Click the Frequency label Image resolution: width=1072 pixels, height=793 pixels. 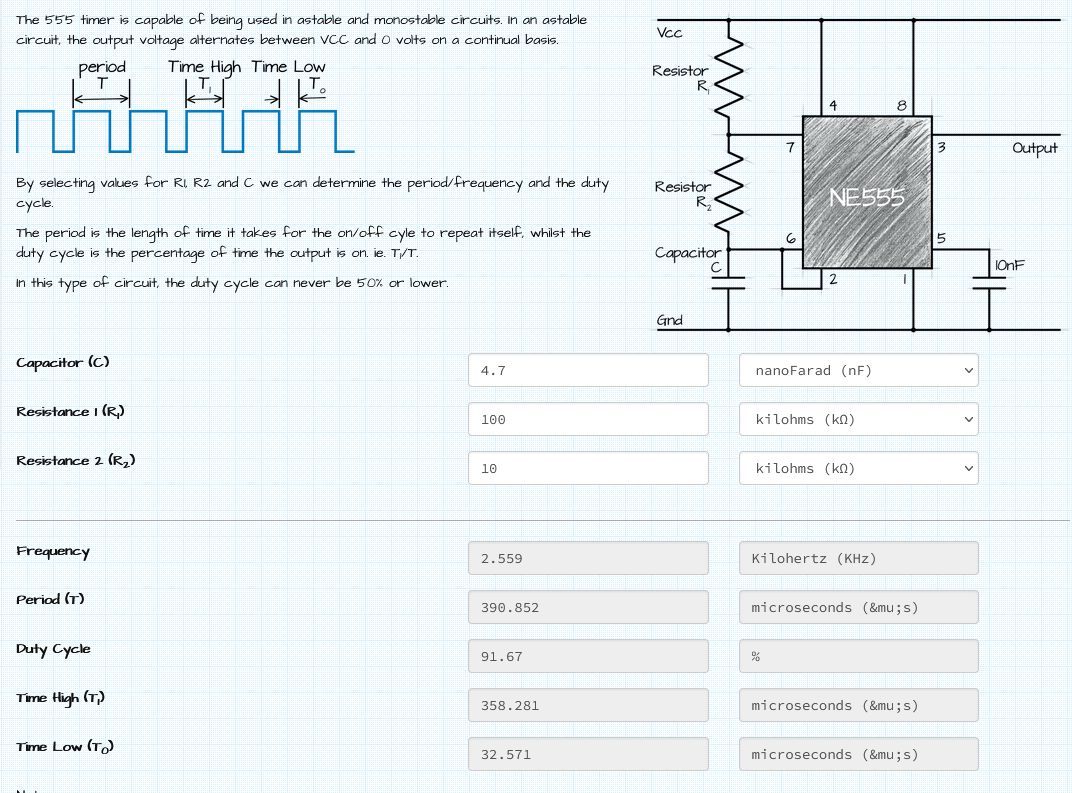tap(53, 551)
